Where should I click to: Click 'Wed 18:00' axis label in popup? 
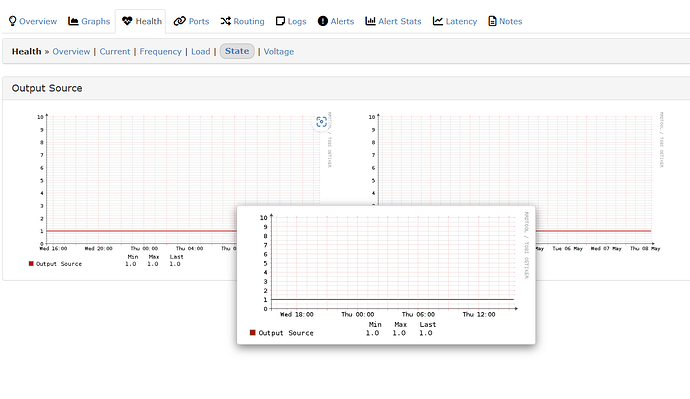coord(297,315)
